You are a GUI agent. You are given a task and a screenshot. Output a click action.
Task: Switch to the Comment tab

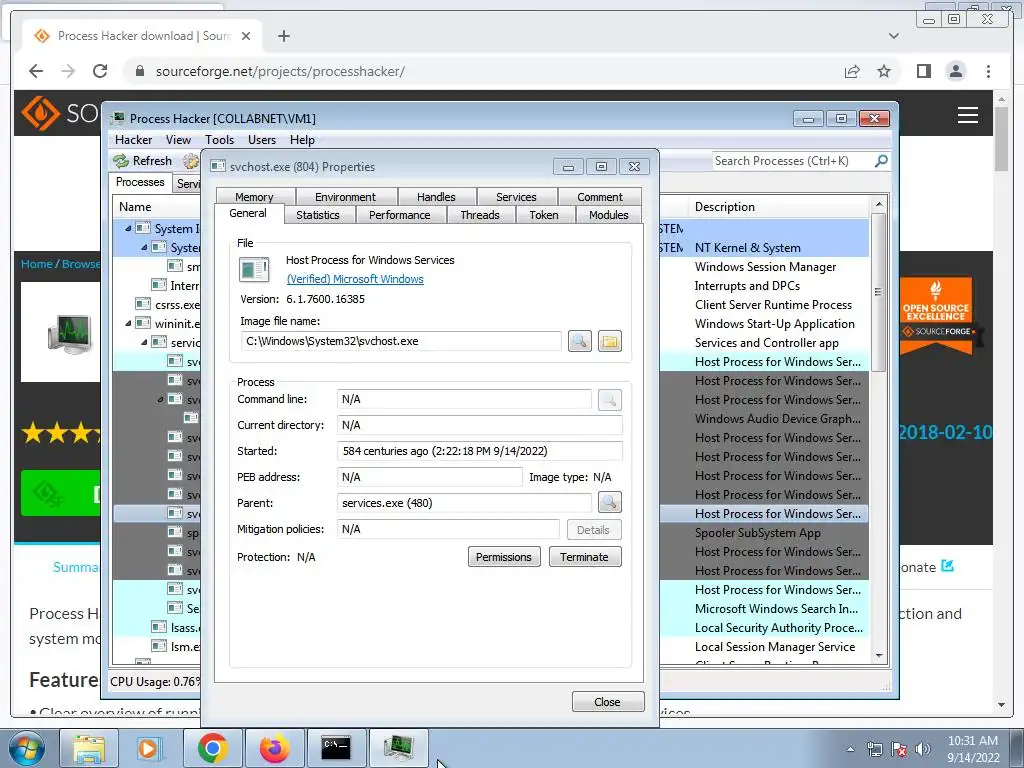tap(600, 197)
